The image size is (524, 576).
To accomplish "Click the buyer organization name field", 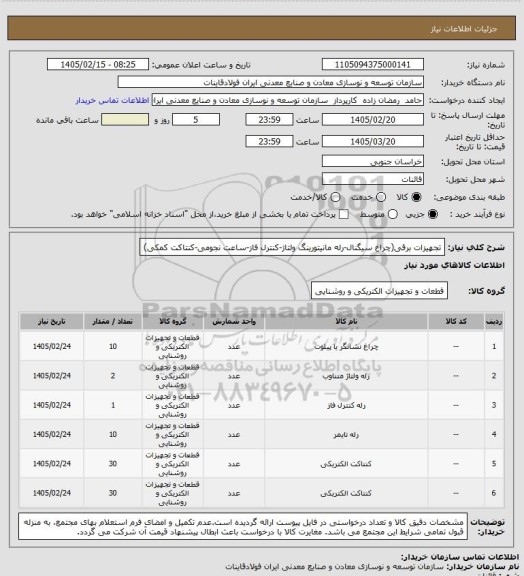I will [270, 82].
